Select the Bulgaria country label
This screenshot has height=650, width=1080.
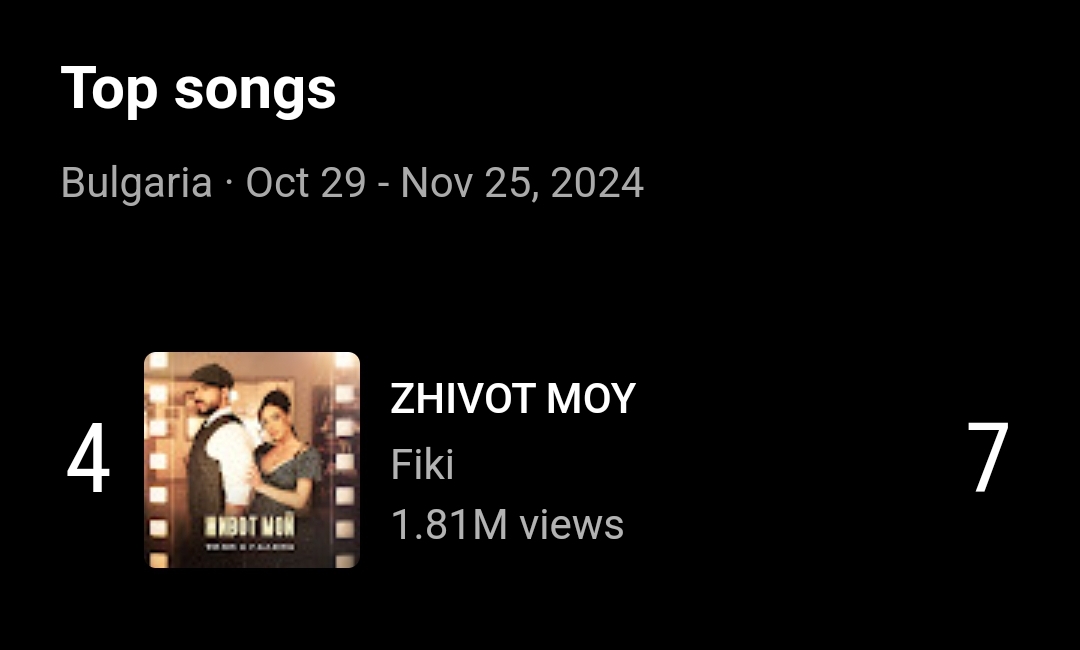pyautogui.click(x=136, y=183)
